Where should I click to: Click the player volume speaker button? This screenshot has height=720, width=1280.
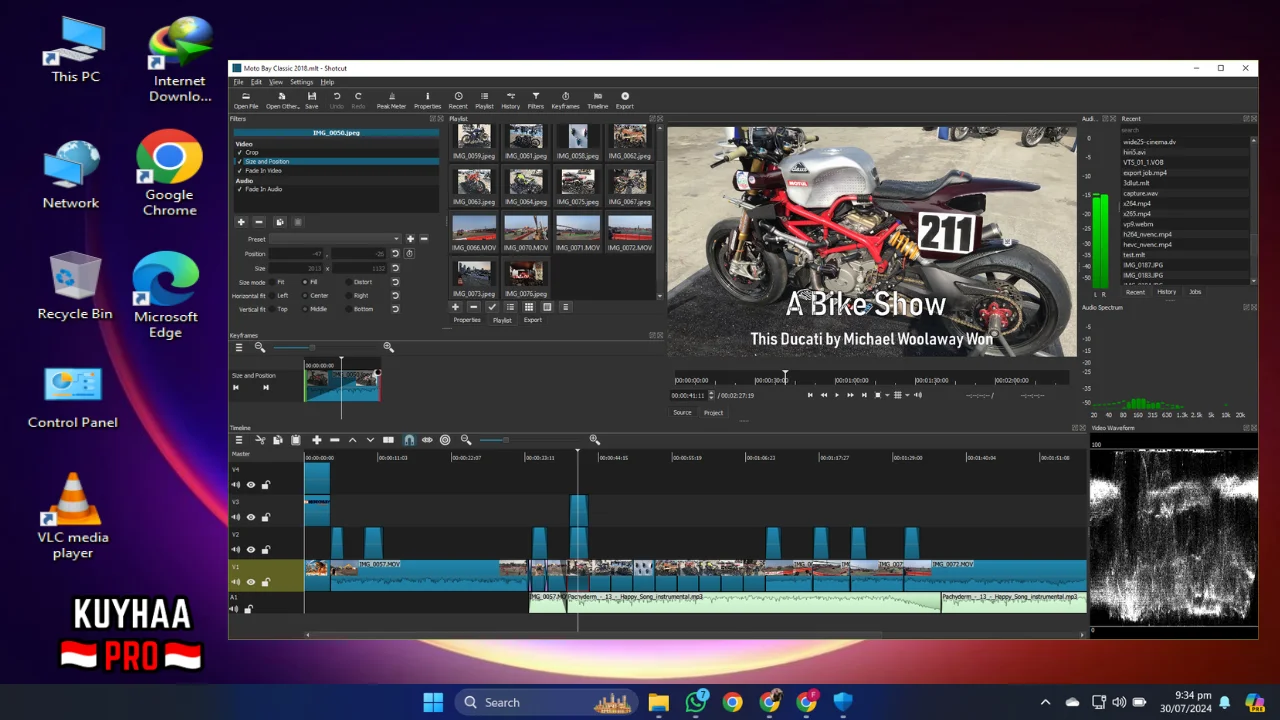tap(918, 395)
